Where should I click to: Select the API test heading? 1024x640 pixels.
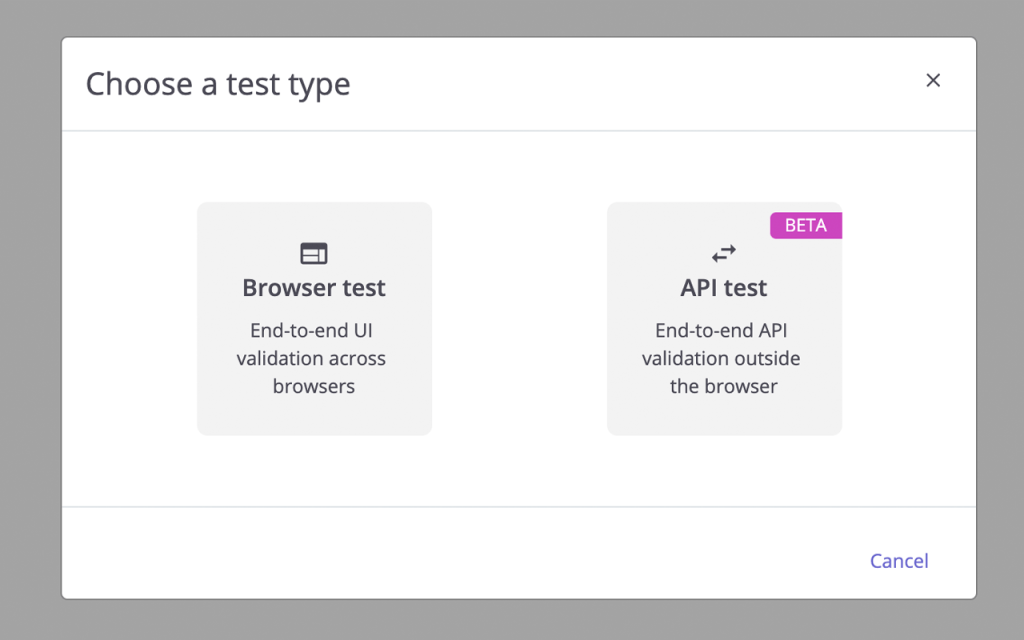click(724, 288)
